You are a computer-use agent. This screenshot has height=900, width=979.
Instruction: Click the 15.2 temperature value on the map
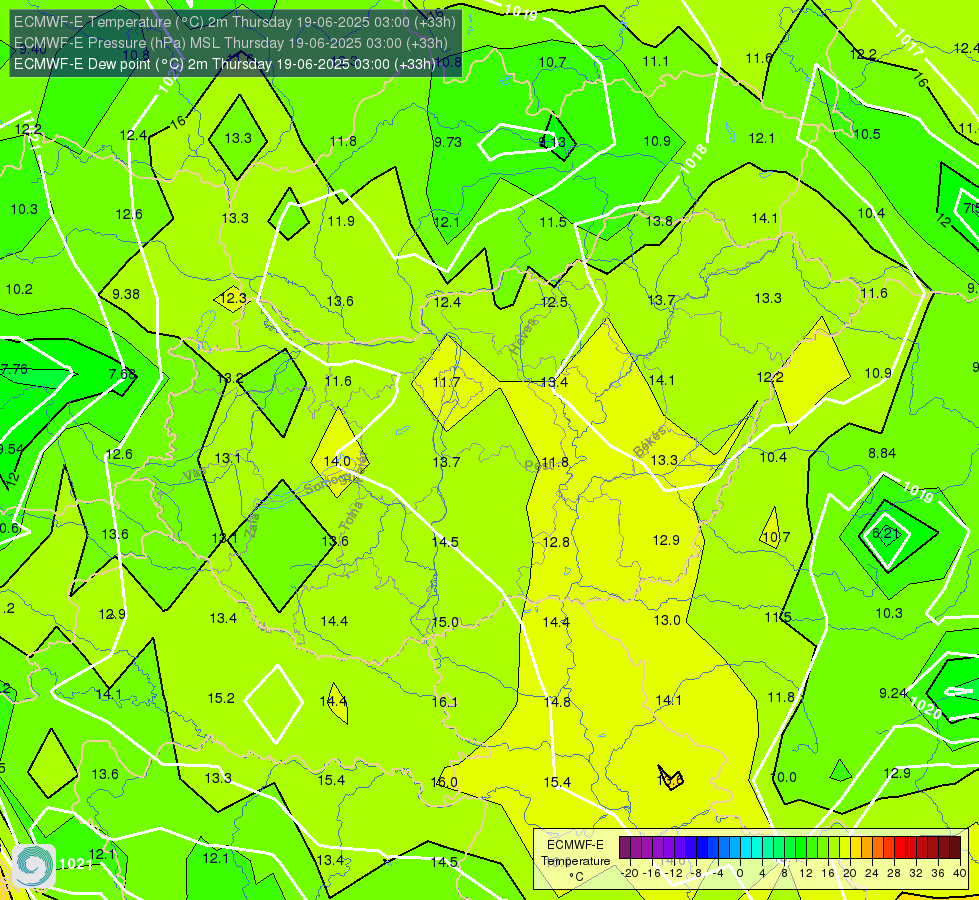221,698
